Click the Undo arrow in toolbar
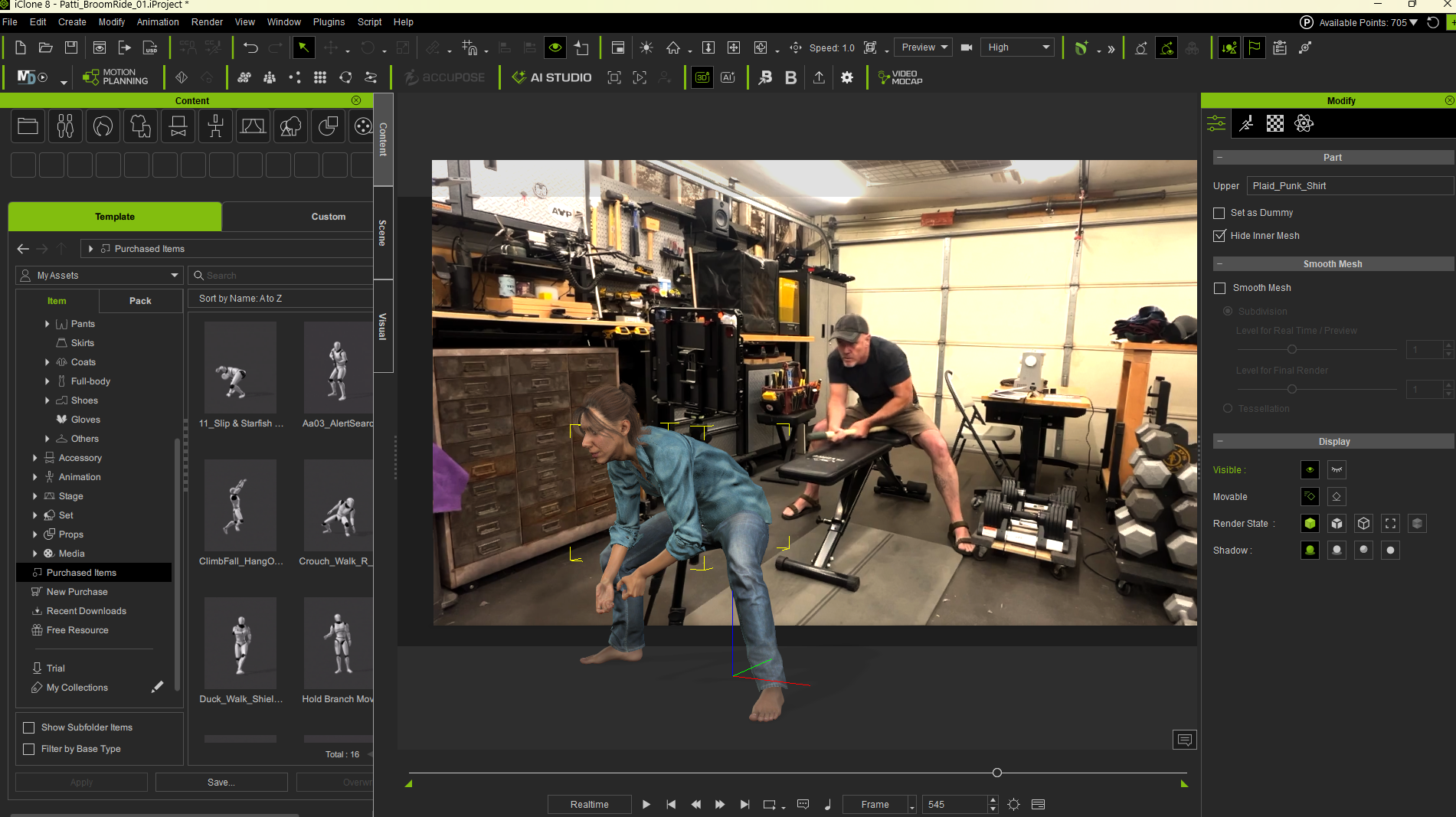Viewport: 1456px width, 817px height. click(x=250, y=47)
